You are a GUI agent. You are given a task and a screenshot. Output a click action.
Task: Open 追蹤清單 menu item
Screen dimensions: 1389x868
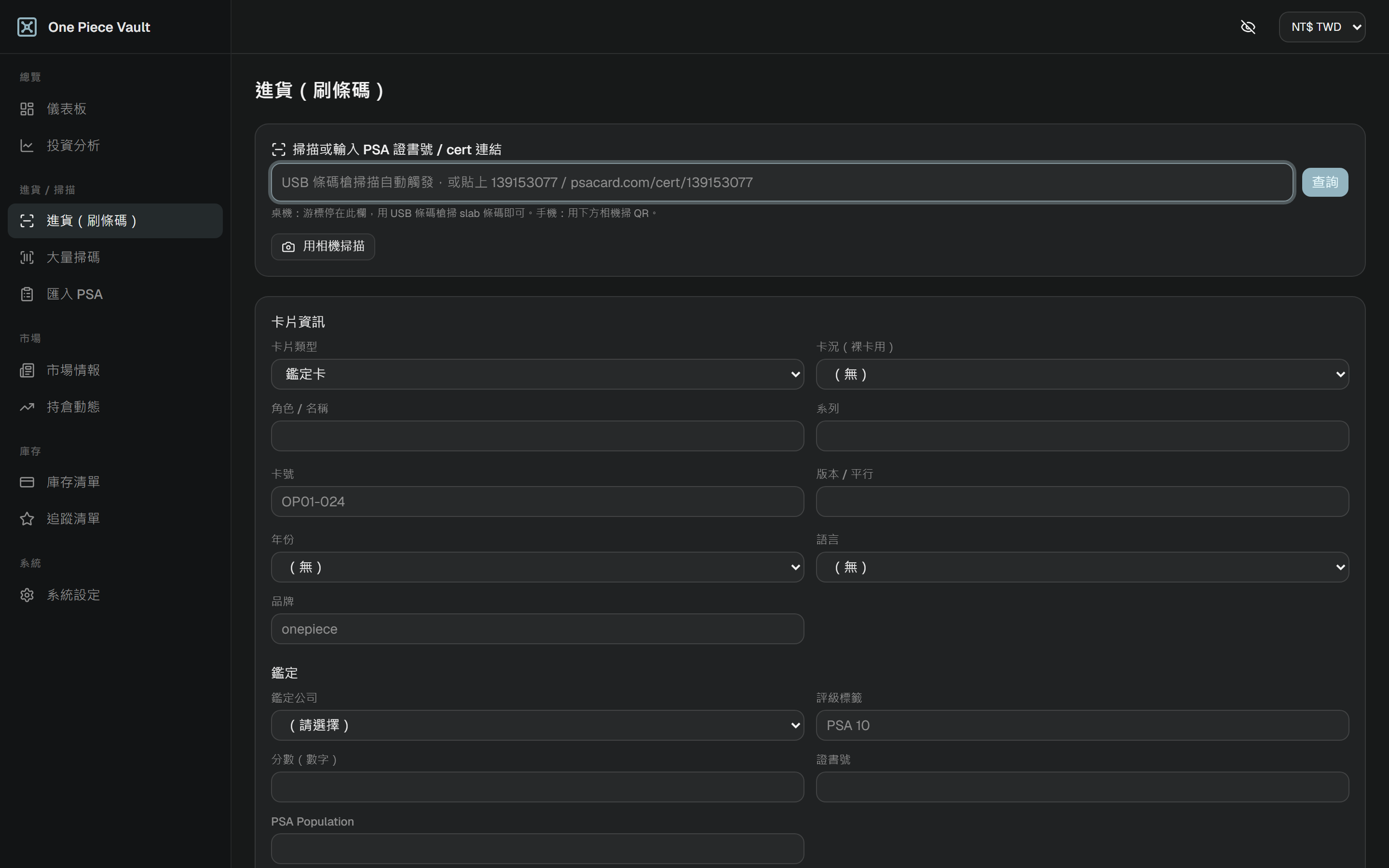[x=115, y=519]
